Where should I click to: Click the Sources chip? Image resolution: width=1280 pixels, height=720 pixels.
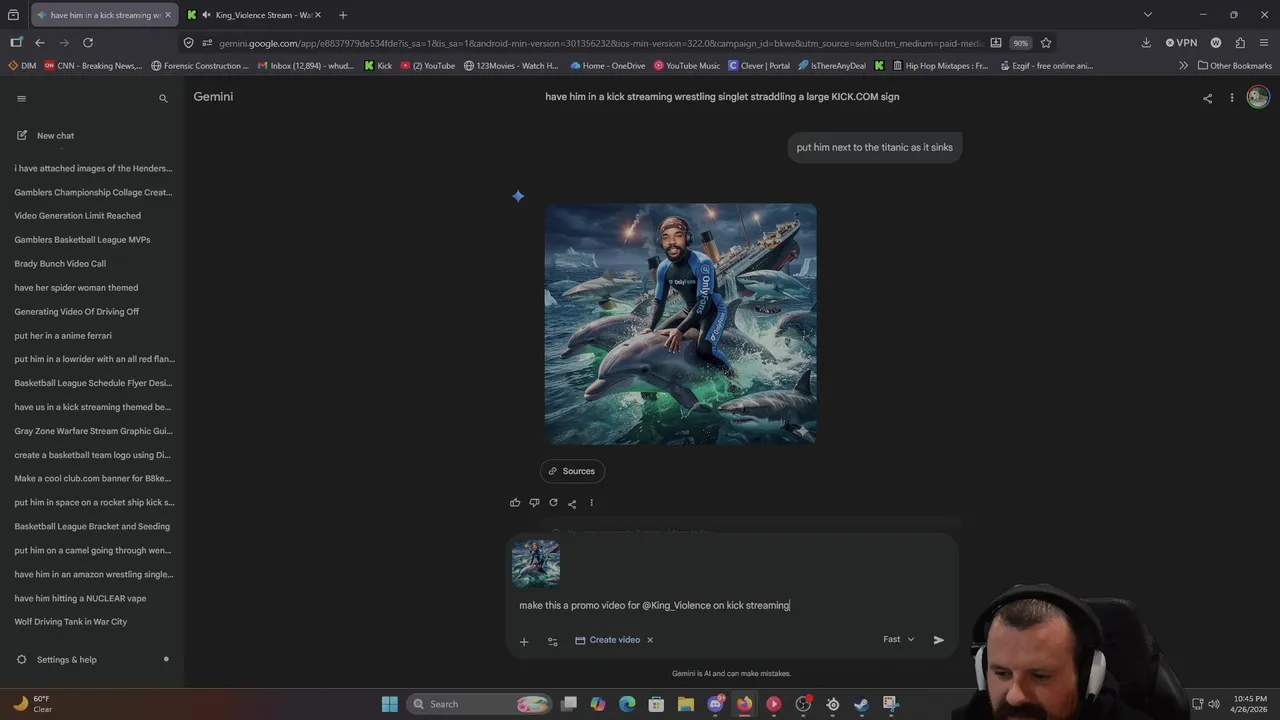coord(572,471)
